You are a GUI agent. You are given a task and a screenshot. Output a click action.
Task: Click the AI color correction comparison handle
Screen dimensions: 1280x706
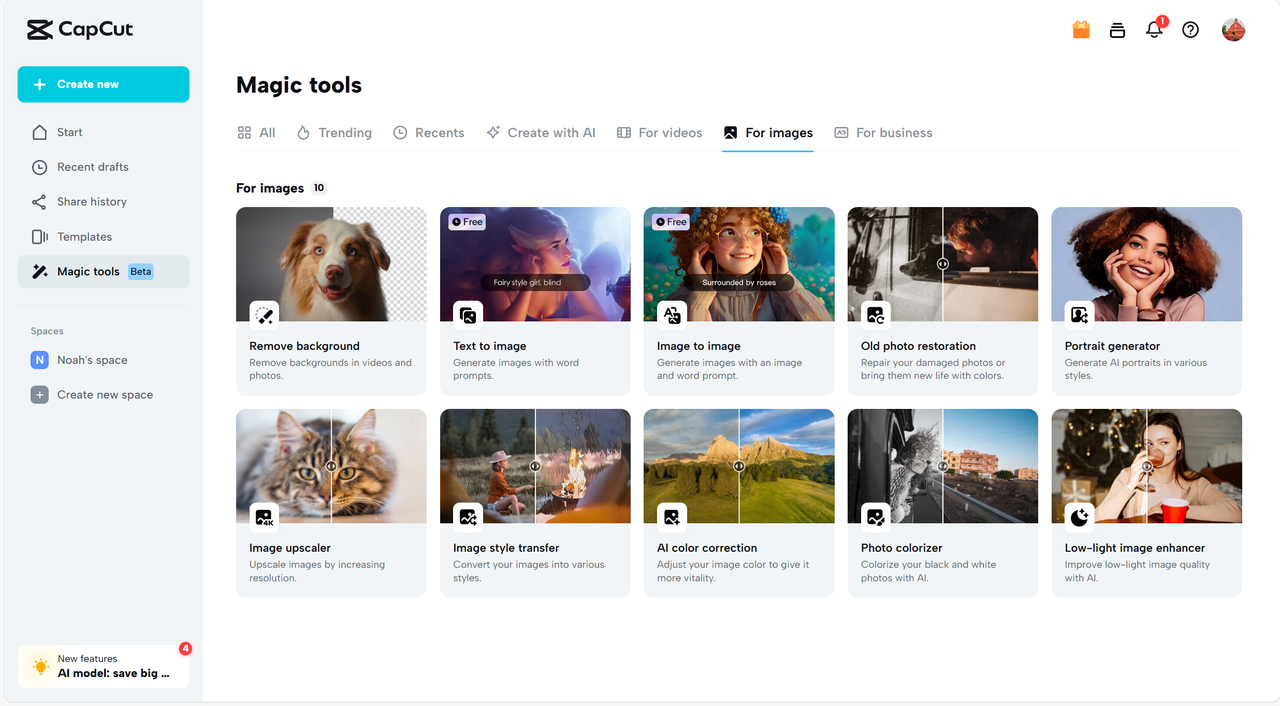click(739, 466)
